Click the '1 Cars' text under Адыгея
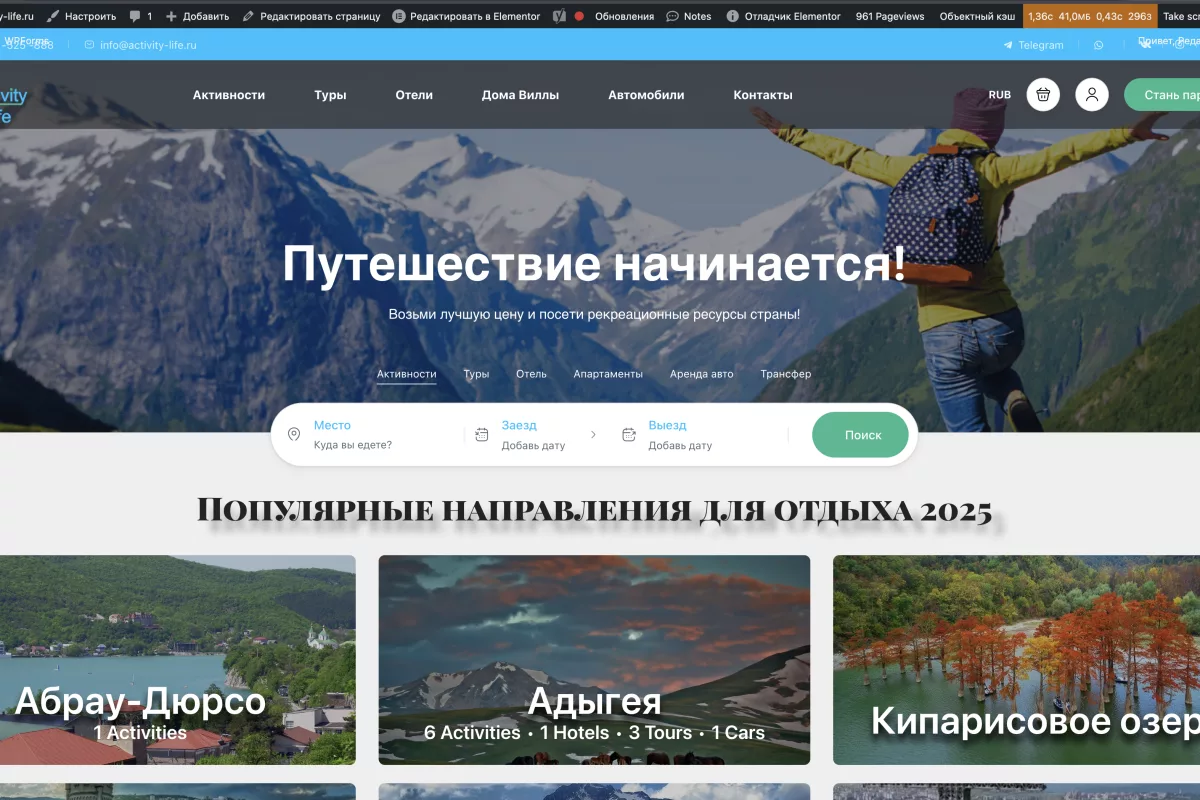Viewport: 1200px width, 800px height. click(x=738, y=733)
